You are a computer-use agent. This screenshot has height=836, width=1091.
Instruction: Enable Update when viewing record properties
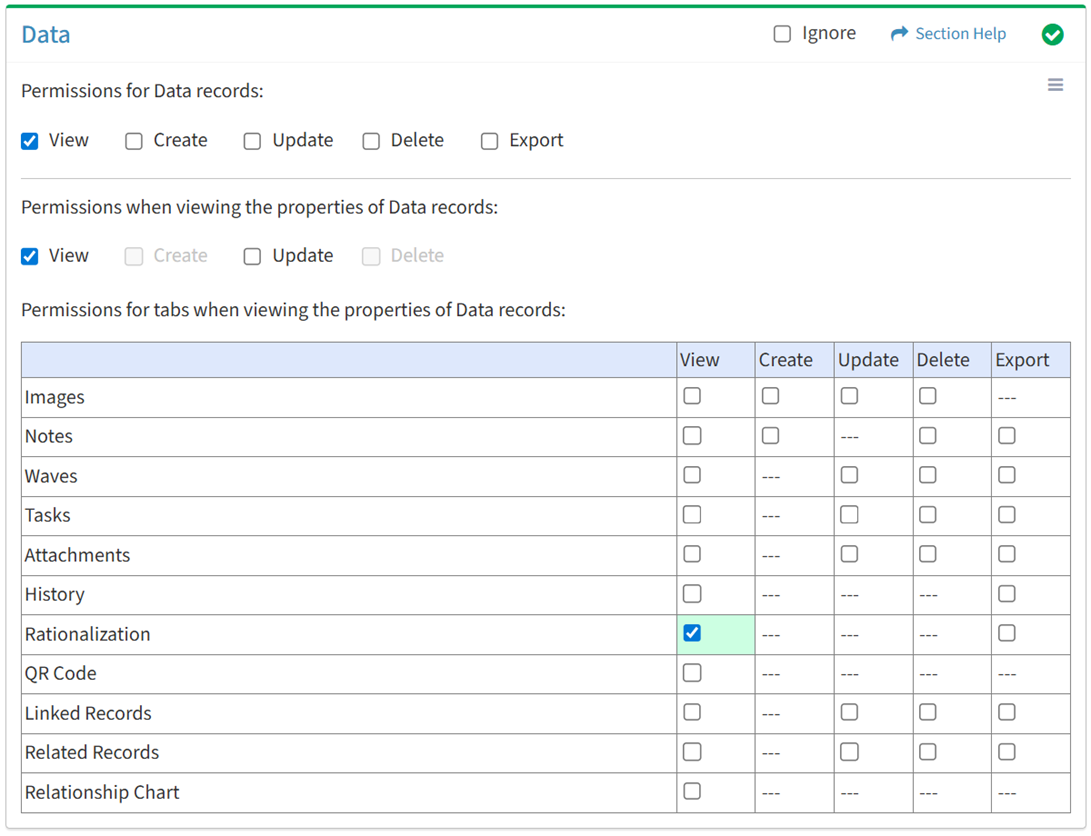coord(252,256)
